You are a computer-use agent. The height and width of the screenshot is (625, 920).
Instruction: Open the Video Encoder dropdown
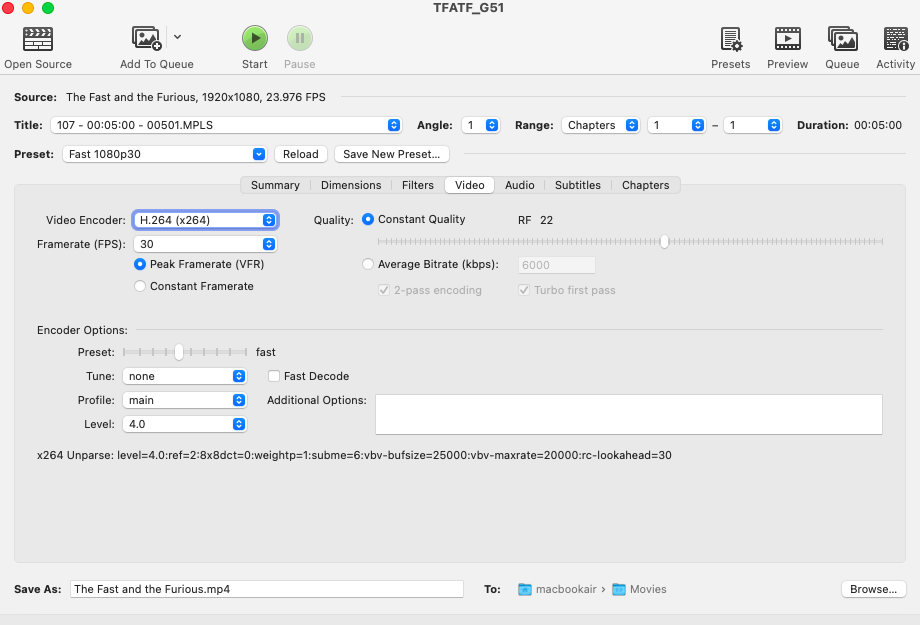[x=205, y=220]
